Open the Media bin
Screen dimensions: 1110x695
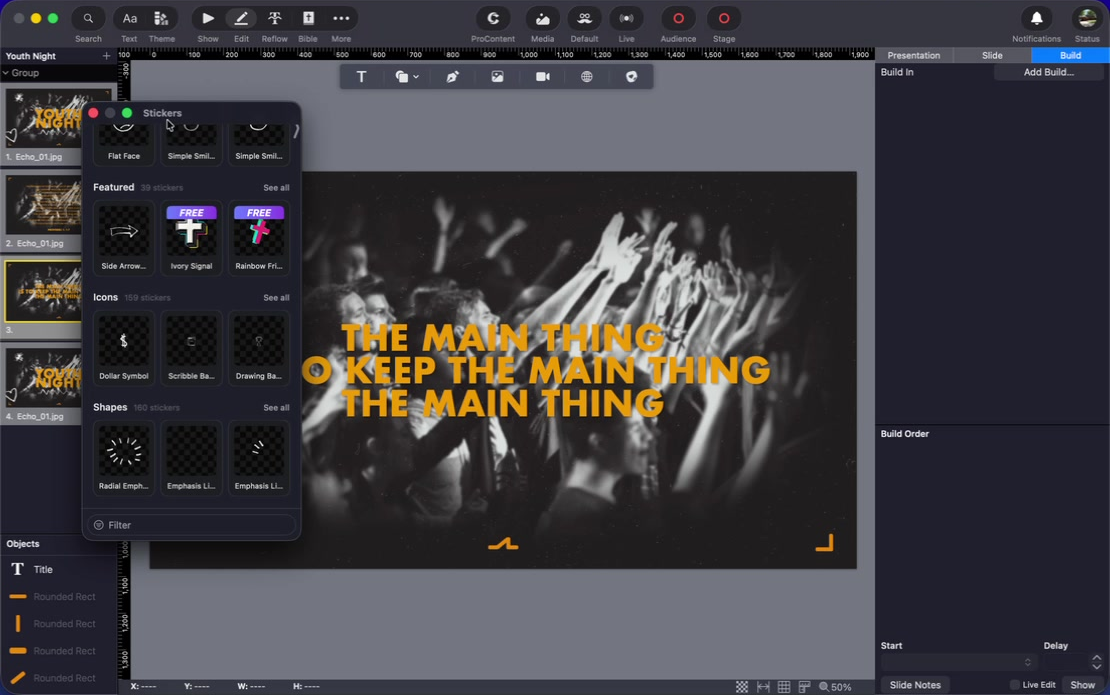[542, 25]
